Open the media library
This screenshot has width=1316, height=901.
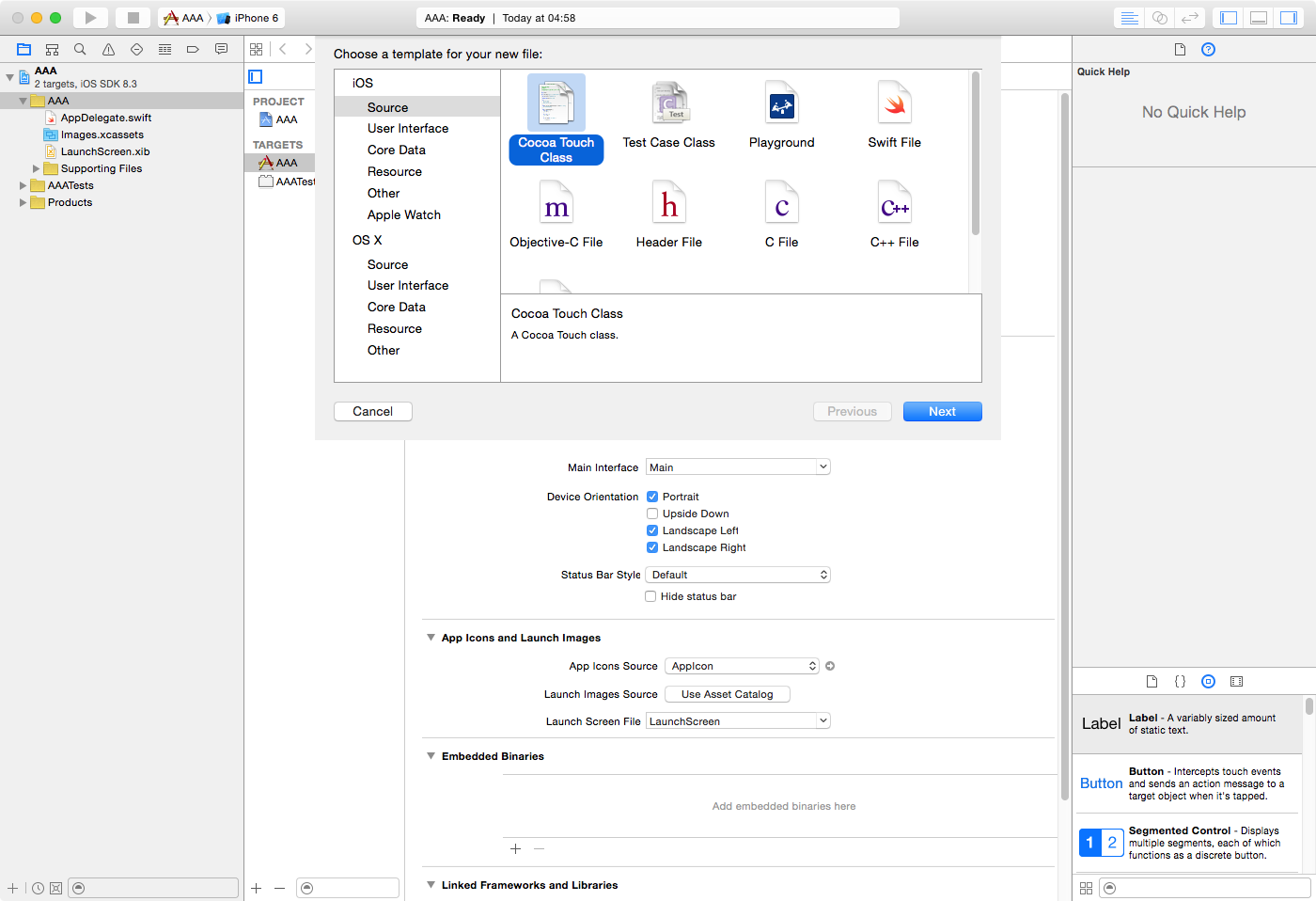[x=1237, y=681]
